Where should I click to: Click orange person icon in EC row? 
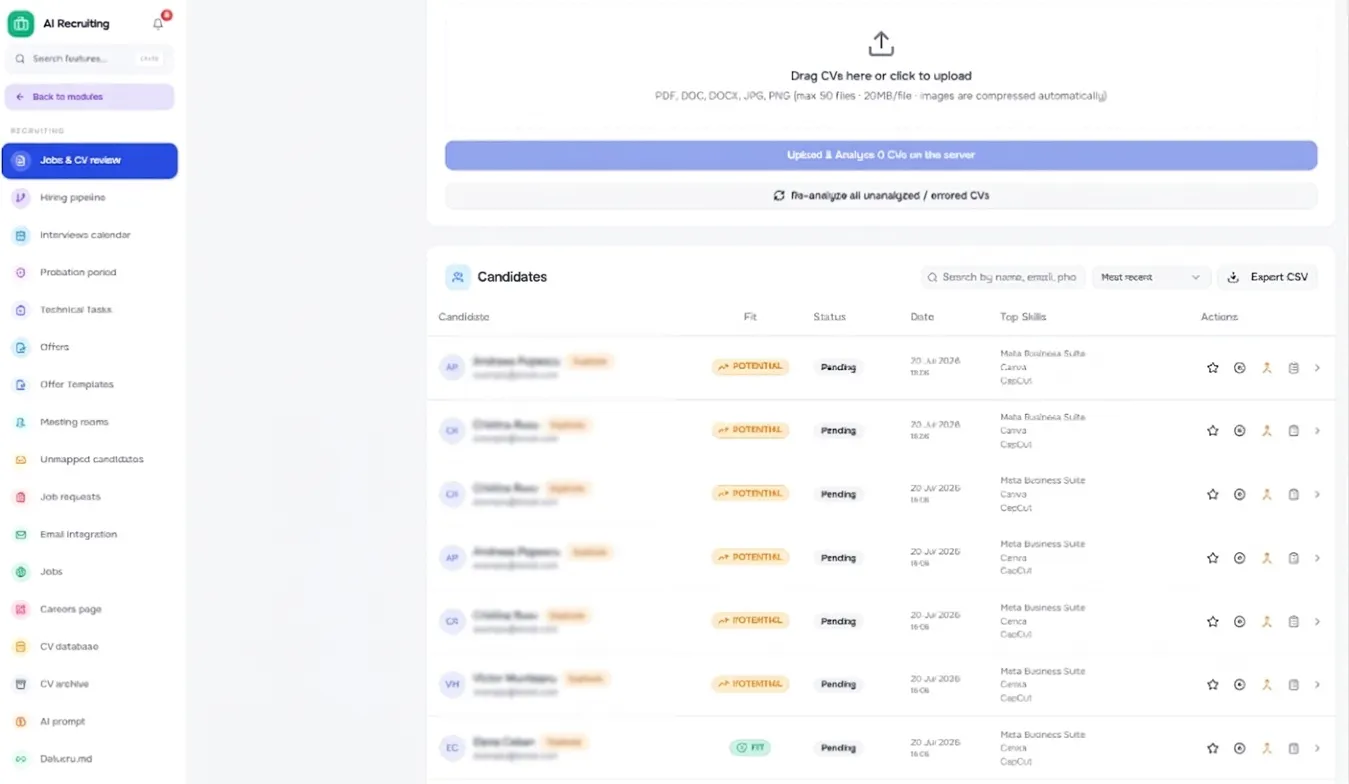click(x=1267, y=748)
